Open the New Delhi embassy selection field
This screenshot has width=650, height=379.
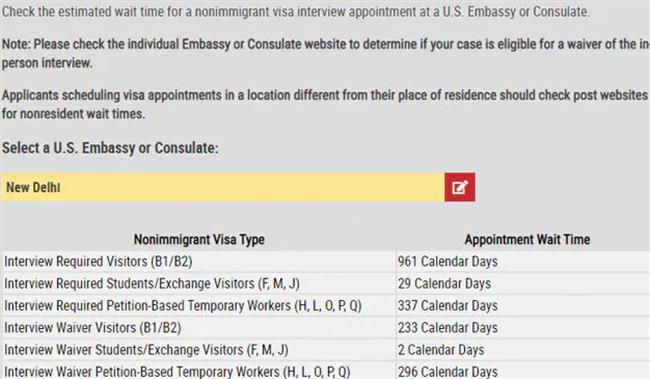[222, 187]
